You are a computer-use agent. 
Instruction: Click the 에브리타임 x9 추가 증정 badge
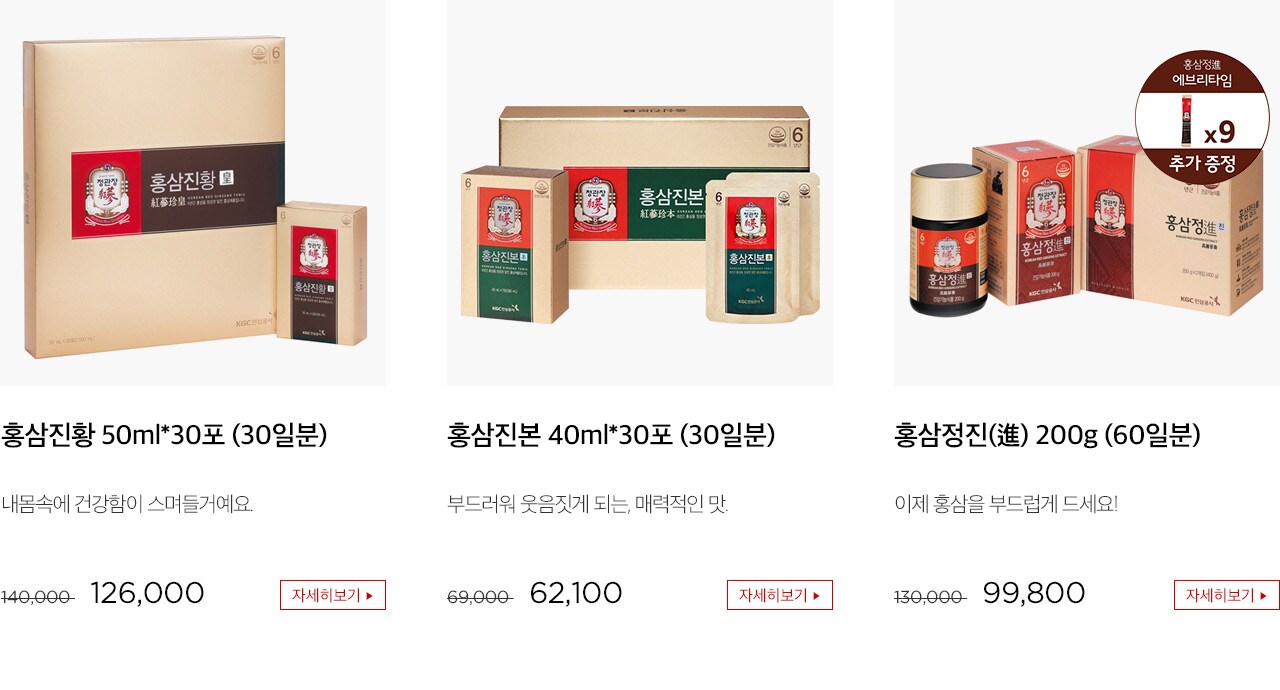1203,116
